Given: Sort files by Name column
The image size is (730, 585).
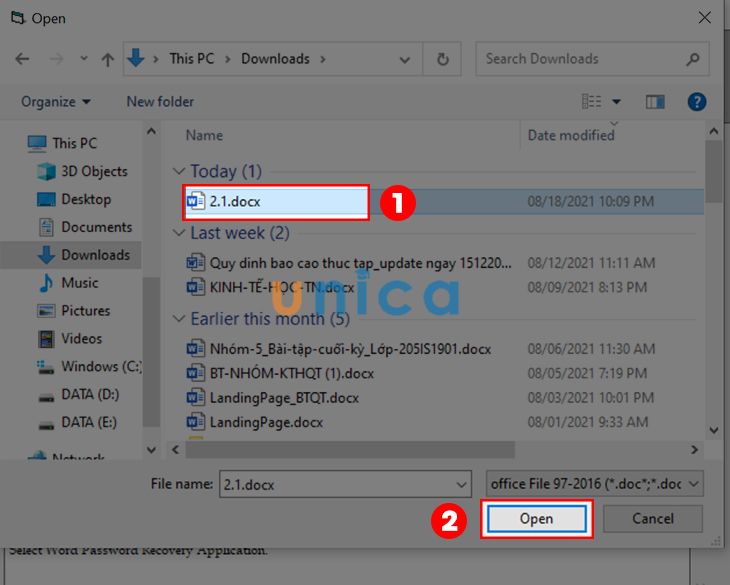Looking at the screenshot, I should (x=204, y=135).
